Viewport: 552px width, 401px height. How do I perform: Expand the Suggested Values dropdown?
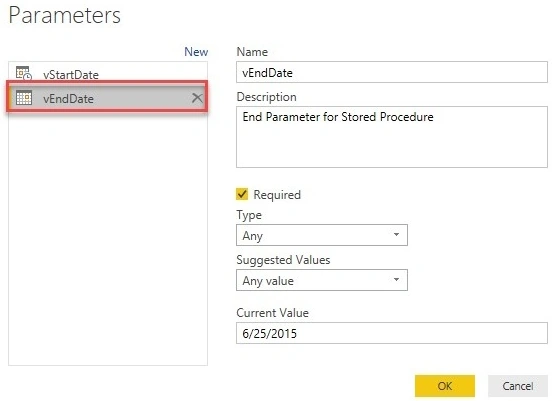click(x=322, y=280)
